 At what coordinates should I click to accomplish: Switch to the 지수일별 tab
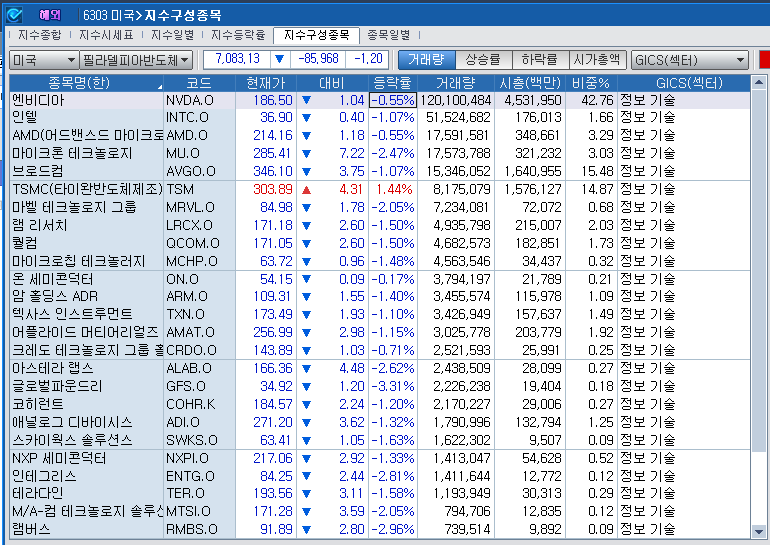point(172,35)
